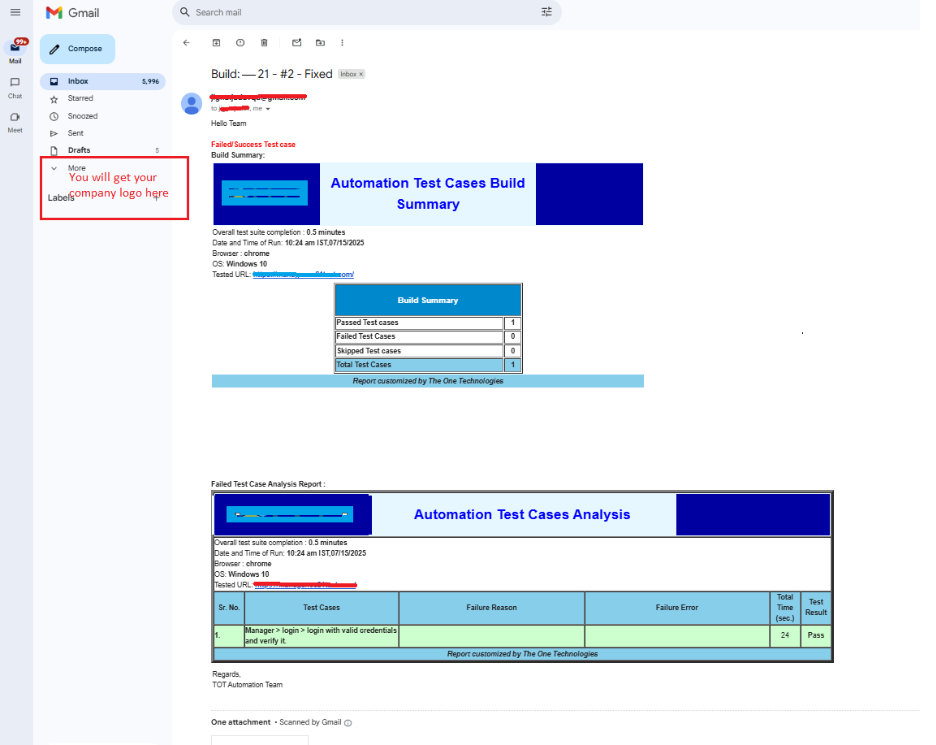Image resolution: width=936 pixels, height=745 pixels.
Task: Open the Tested URL link in Build Summary
Action: pos(303,275)
